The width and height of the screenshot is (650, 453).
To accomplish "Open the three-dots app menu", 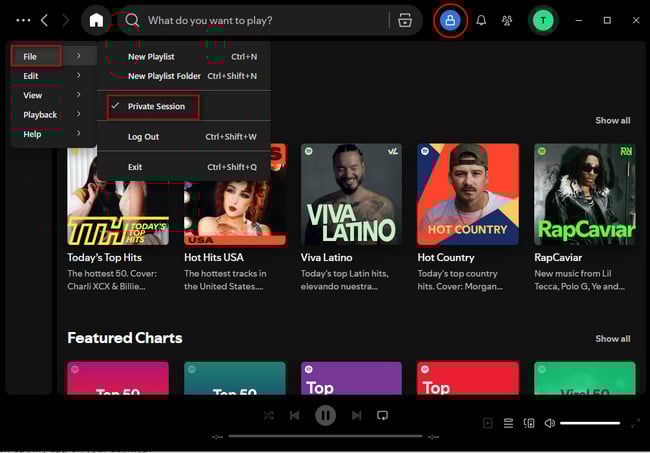I will click(x=23, y=20).
